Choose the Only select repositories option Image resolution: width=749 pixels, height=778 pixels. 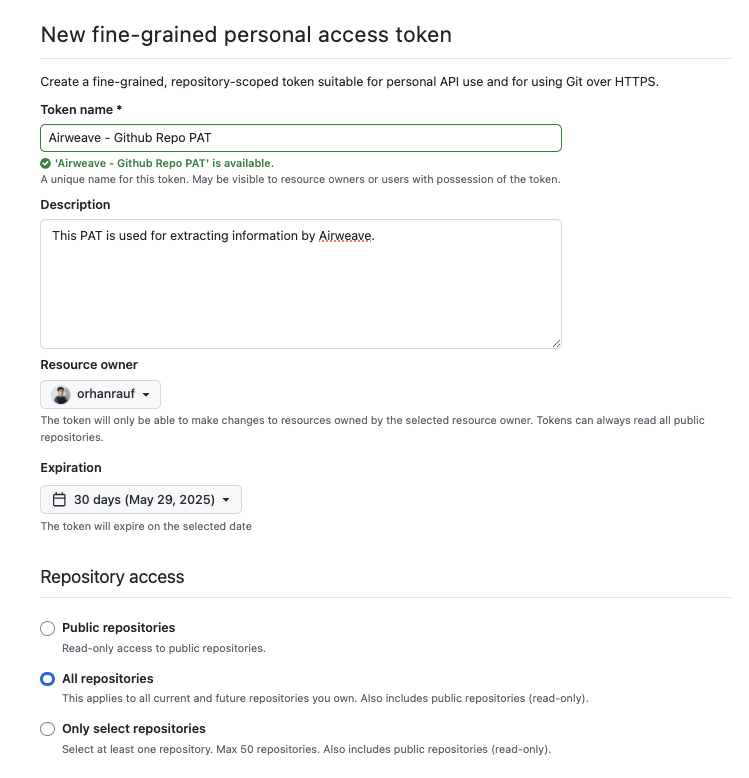click(47, 729)
